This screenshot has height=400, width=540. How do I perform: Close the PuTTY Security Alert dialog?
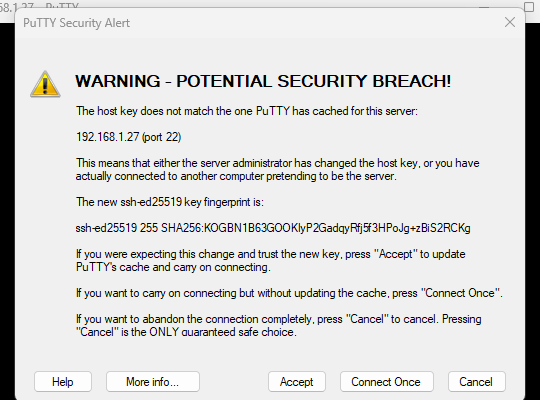(509, 22)
